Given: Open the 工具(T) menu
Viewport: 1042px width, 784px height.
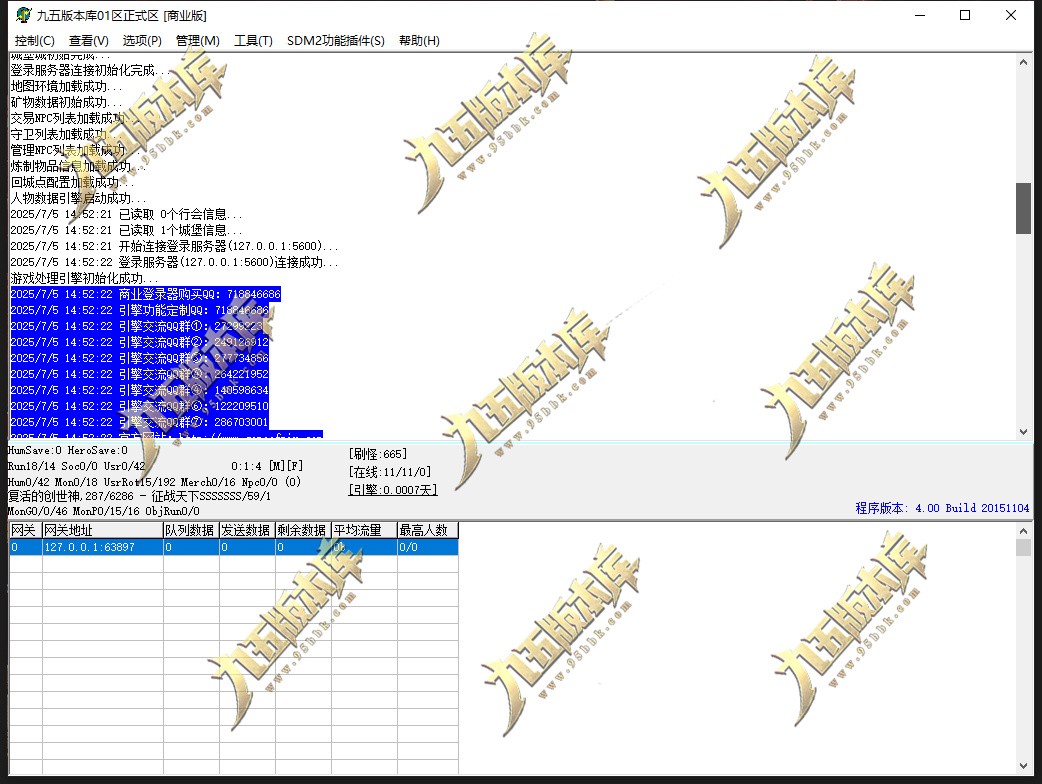Looking at the screenshot, I should coord(253,41).
